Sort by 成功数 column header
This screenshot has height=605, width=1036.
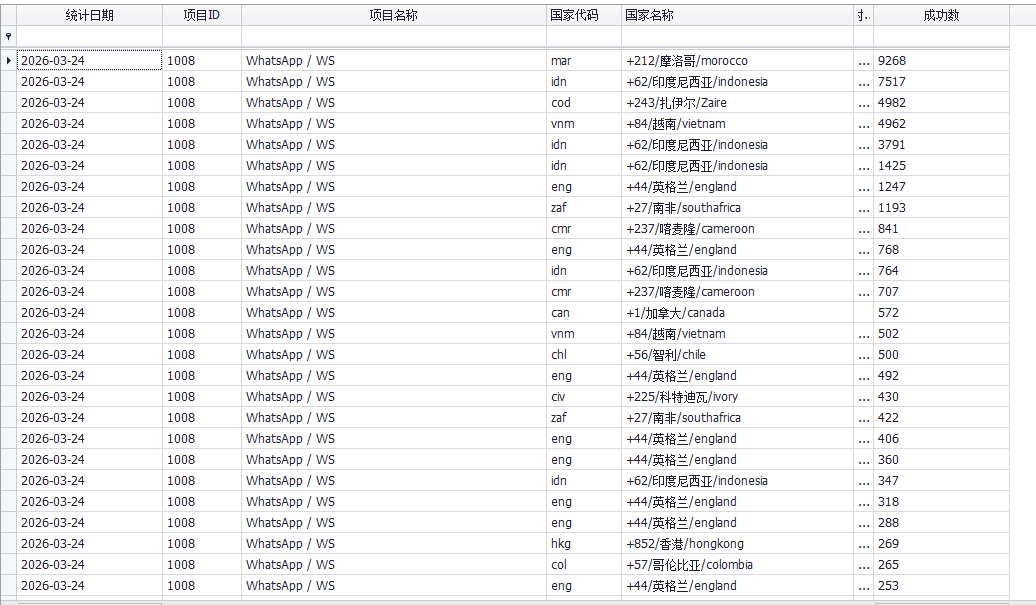941,15
